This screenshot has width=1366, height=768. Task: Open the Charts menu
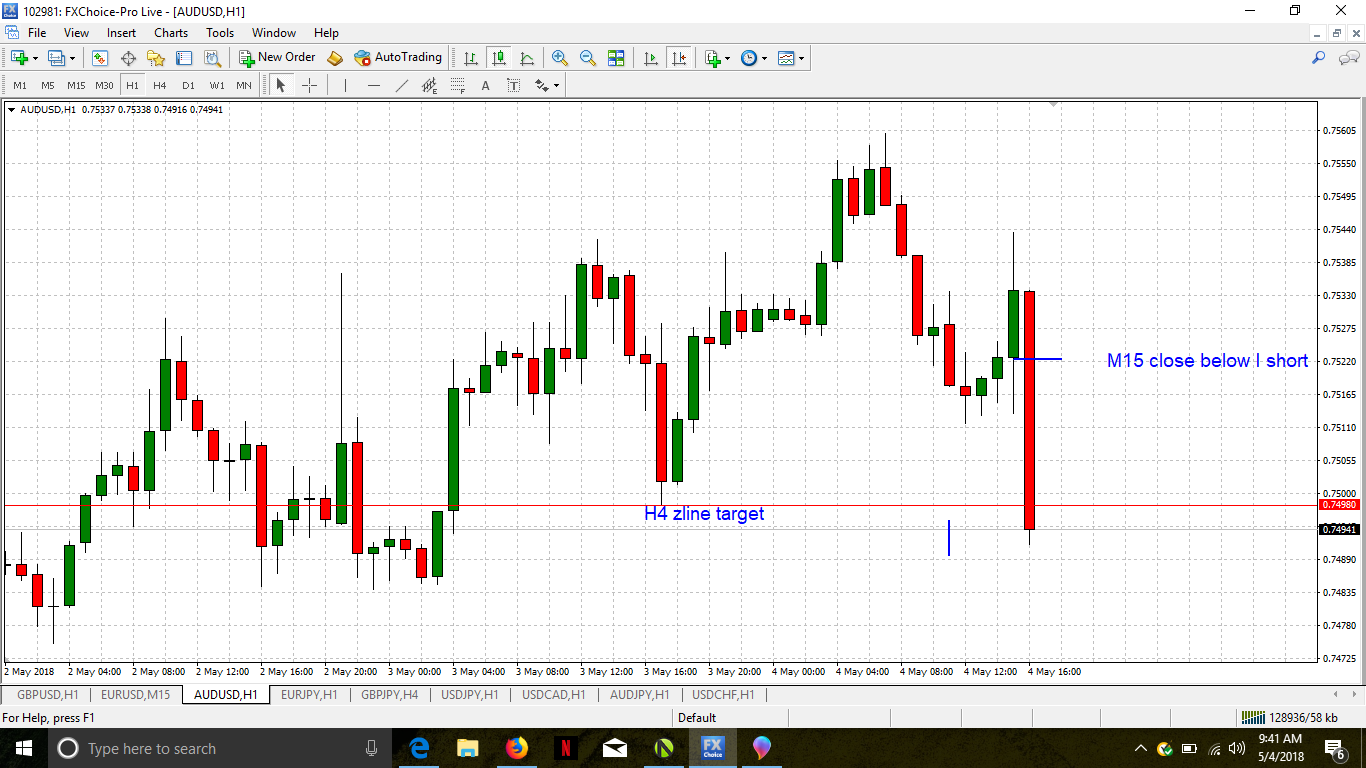coord(171,33)
